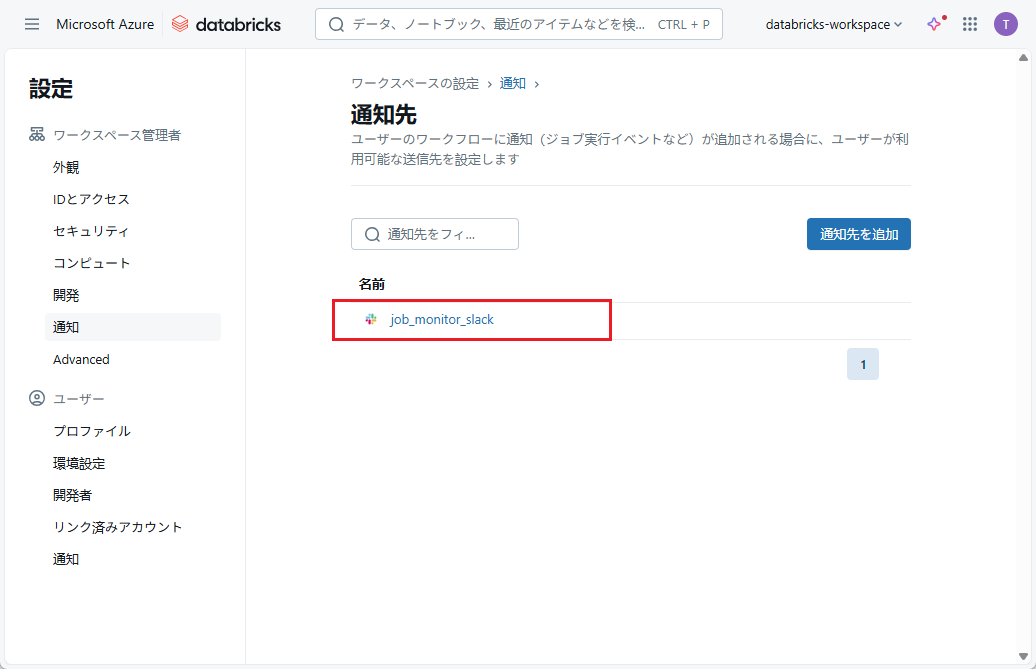Screen dimensions: 1036x669
Task: Click the 通知 breadcrumb link
Action: [513, 83]
